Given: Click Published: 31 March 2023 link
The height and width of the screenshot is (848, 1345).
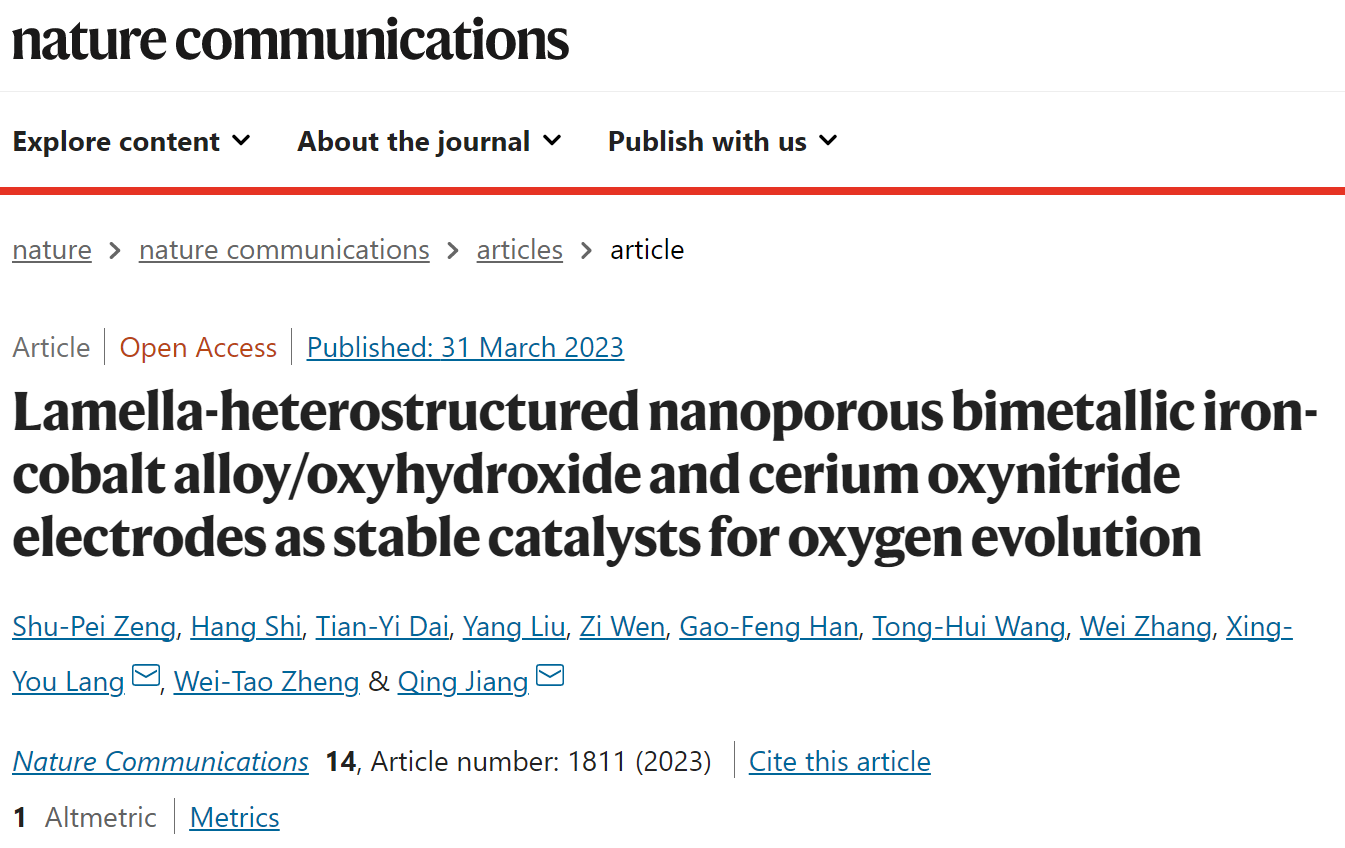Looking at the screenshot, I should pos(465,348).
